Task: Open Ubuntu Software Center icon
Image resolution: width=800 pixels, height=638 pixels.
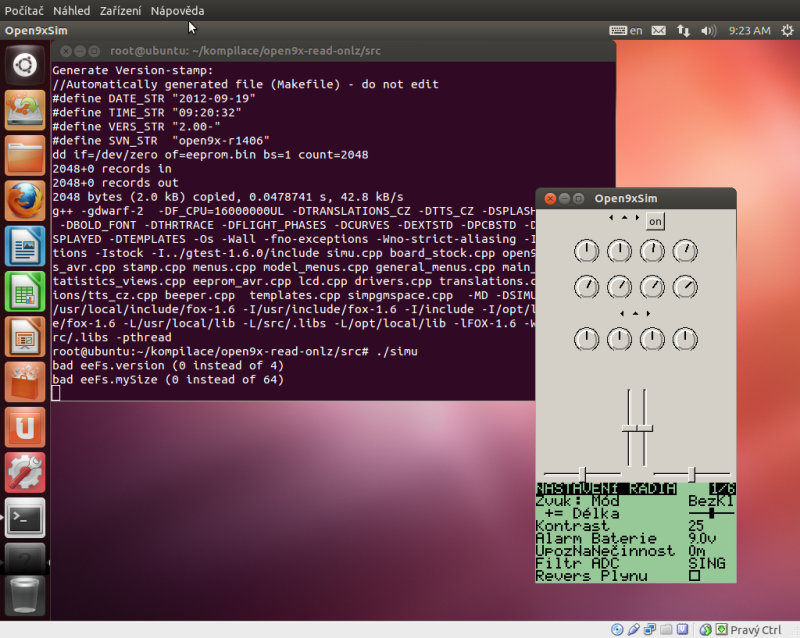Action: 25,383
